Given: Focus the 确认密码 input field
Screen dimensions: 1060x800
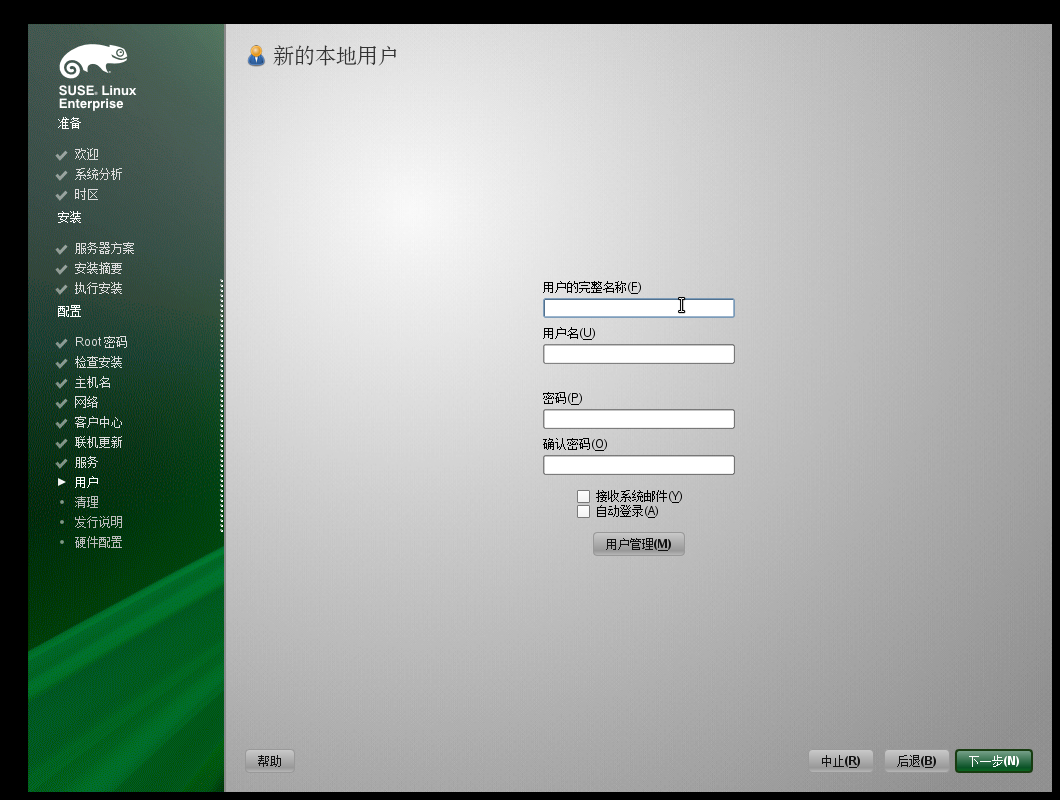Looking at the screenshot, I should pos(638,464).
